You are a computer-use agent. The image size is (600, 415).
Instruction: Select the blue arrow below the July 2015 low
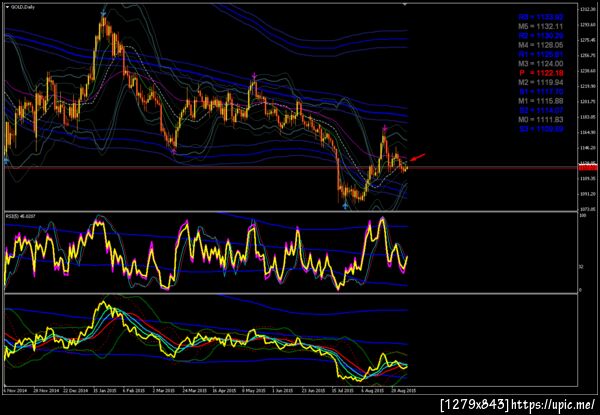pos(346,206)
